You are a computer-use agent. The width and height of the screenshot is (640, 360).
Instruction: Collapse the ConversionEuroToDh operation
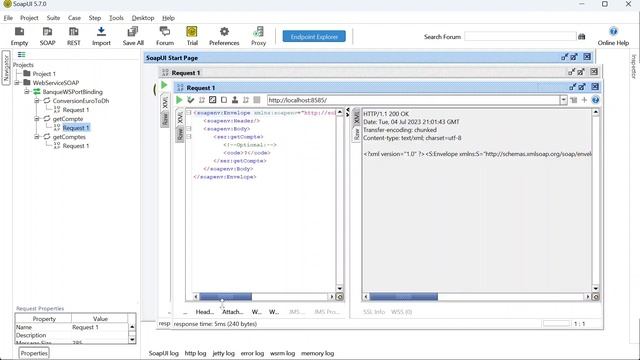click(x=37, y=100)
